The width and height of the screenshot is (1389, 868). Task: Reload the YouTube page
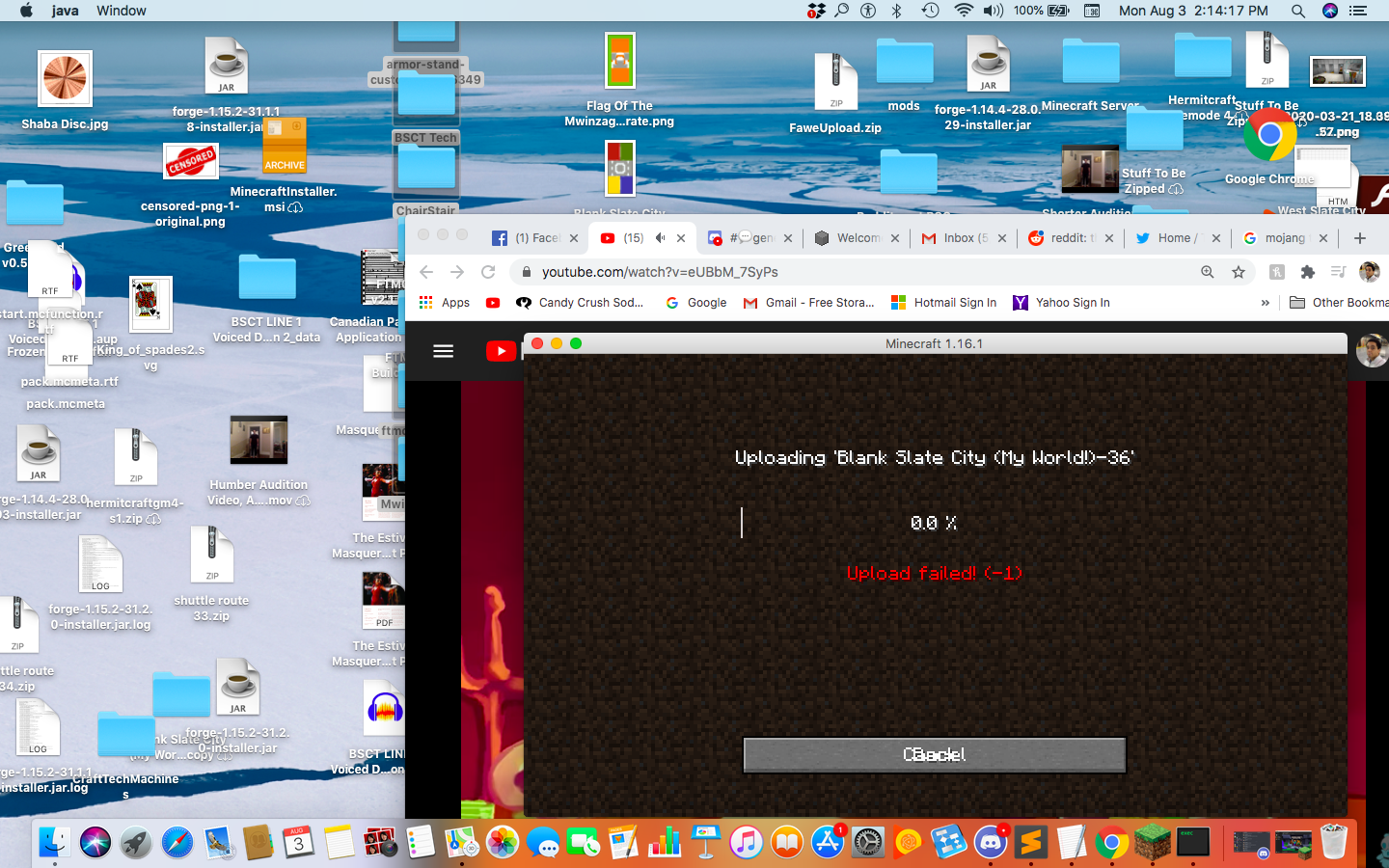coord(488,272)
